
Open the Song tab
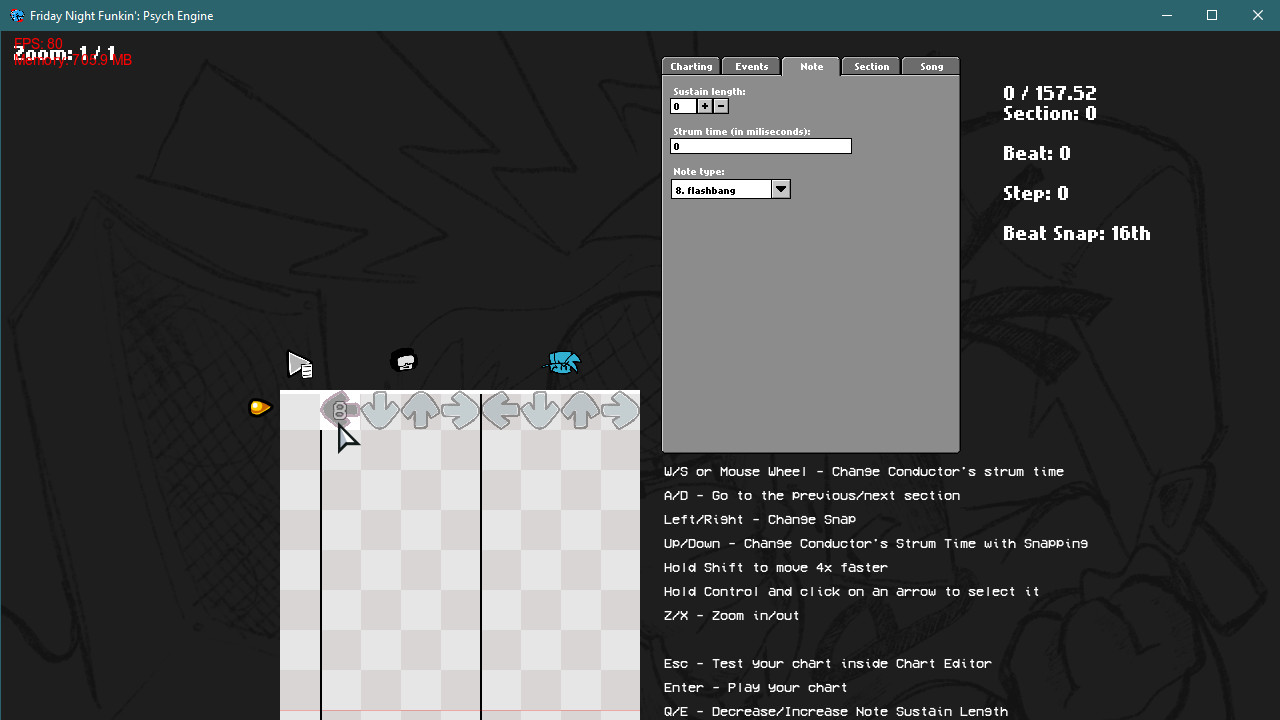[x=930, y=66]
